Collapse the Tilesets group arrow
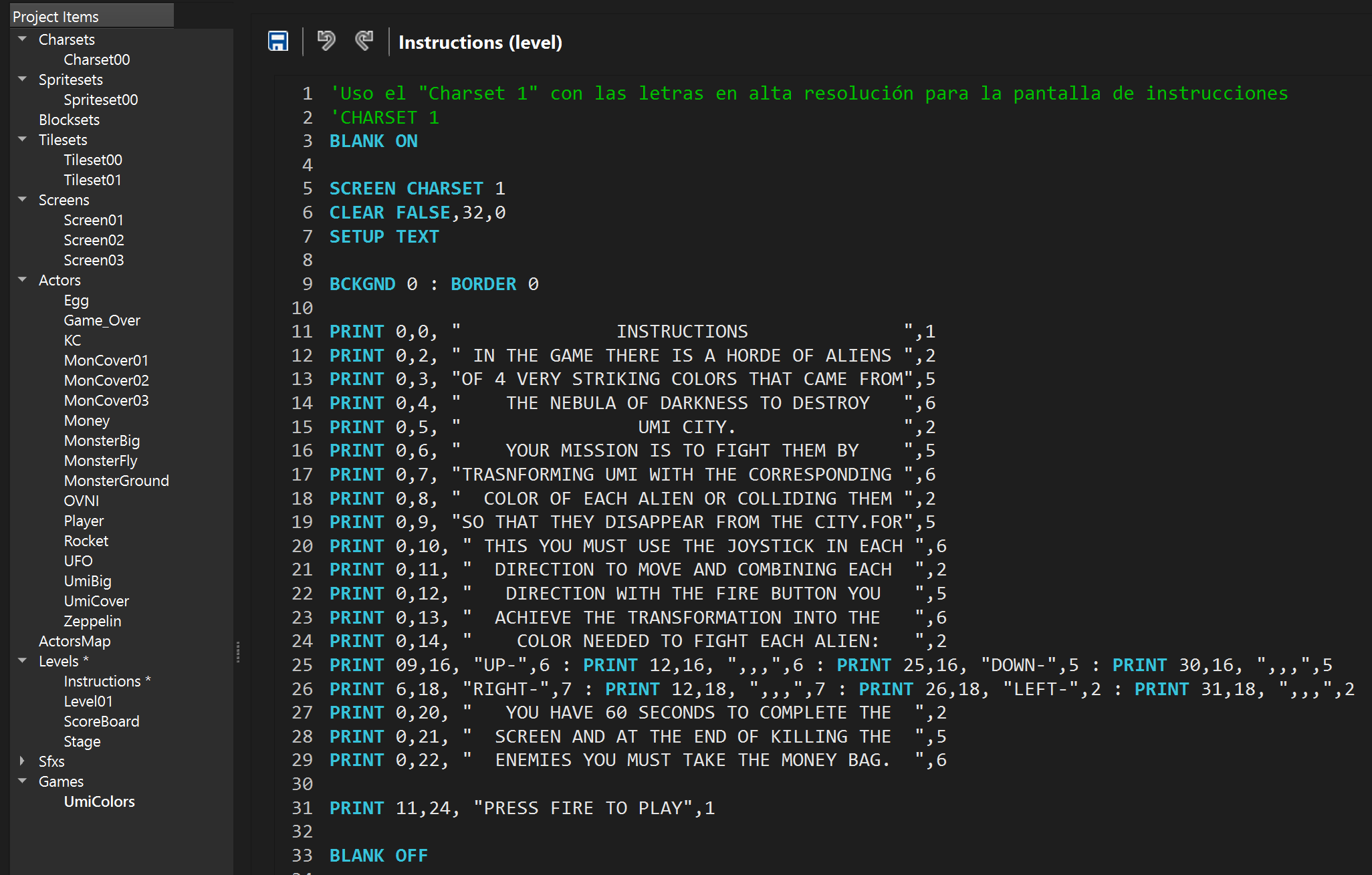Screen dimensions: 1372x875 23,140
